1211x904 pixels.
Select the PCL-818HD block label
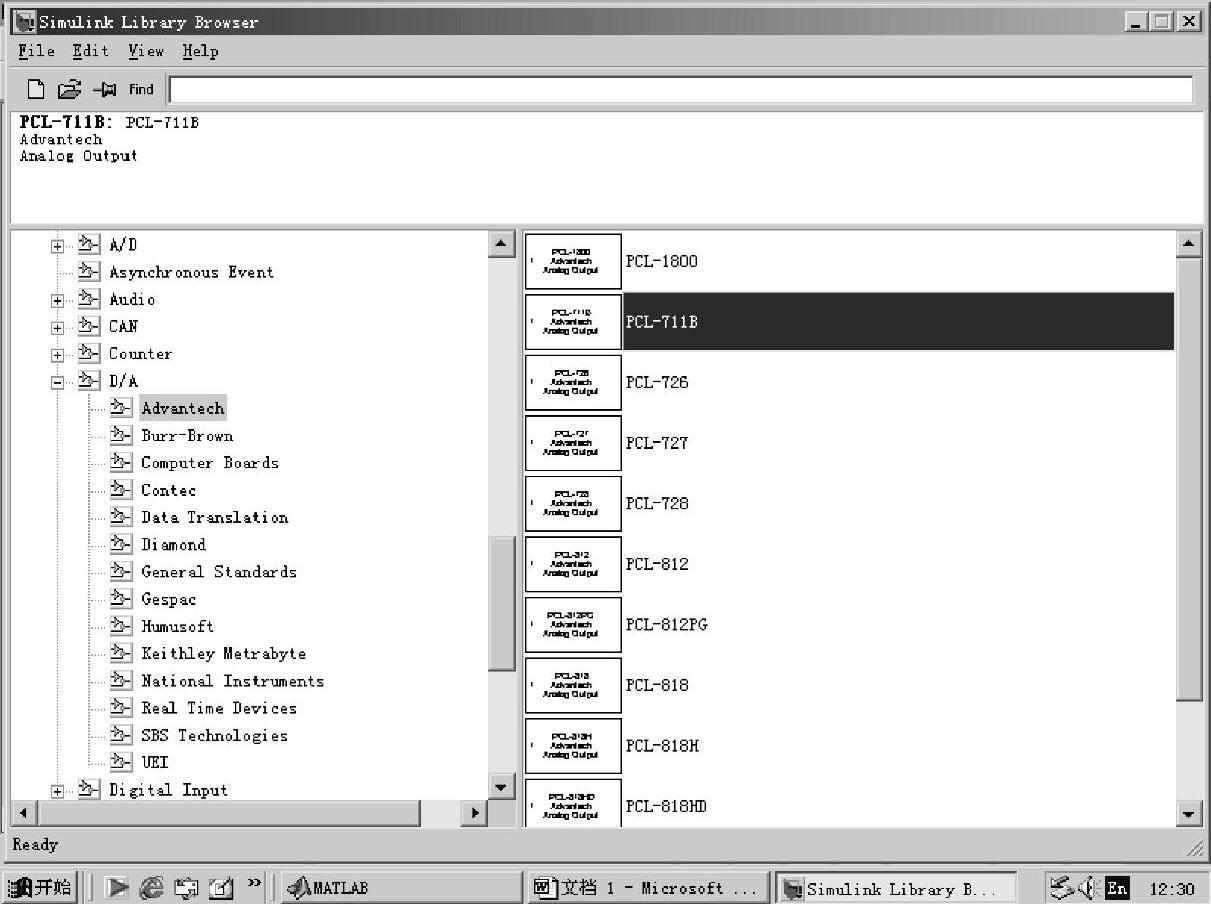coord(666,806)
